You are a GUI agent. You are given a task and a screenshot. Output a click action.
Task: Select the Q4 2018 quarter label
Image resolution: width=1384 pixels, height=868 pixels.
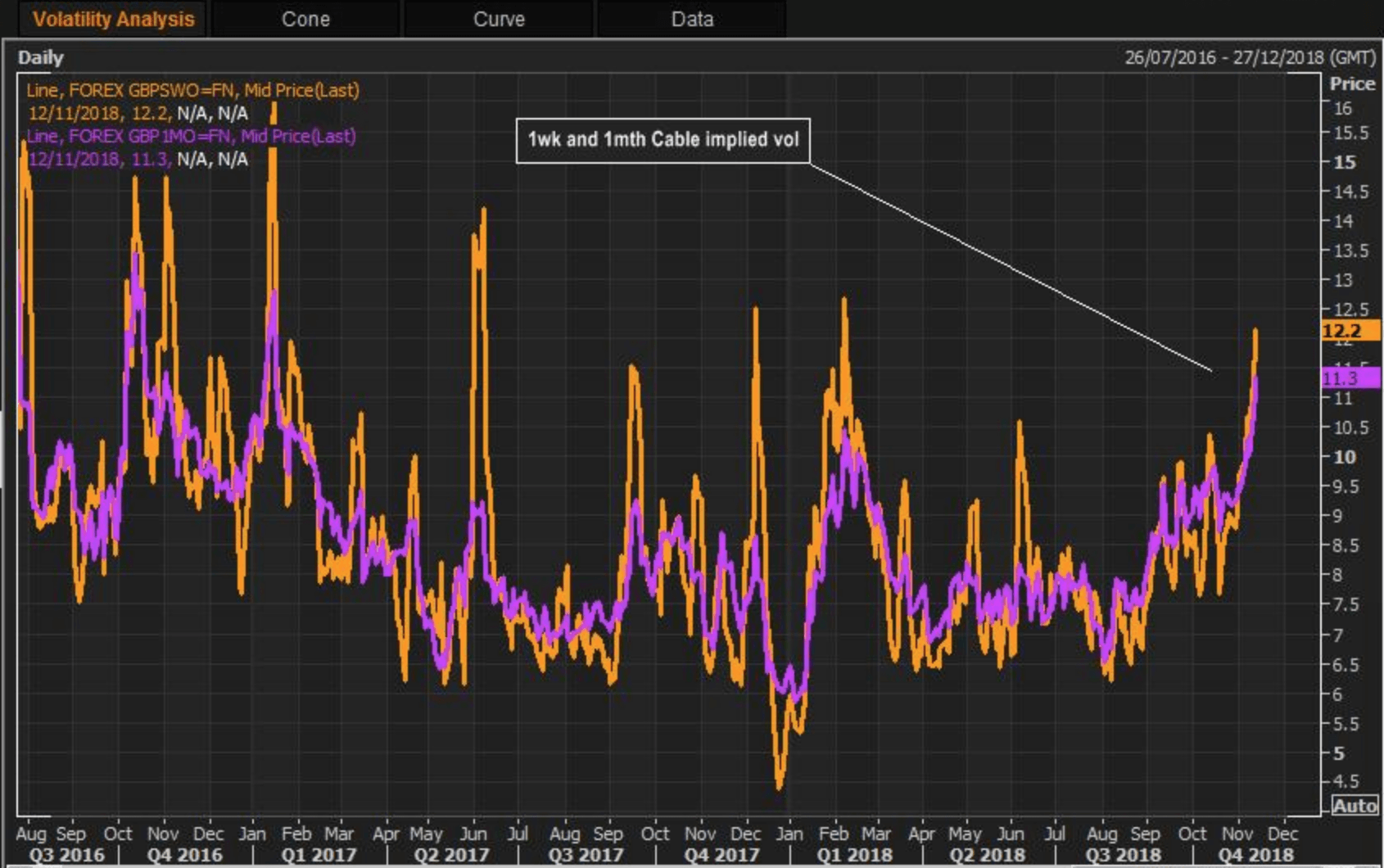coord(1255,855)
